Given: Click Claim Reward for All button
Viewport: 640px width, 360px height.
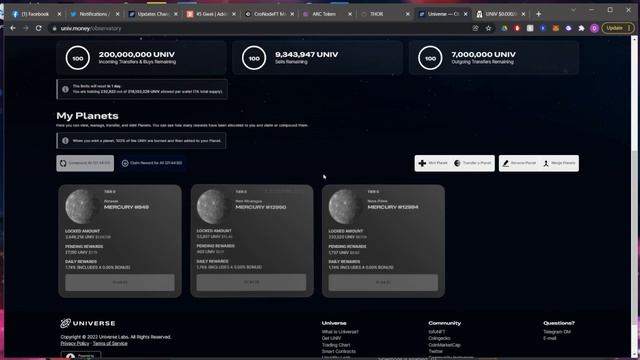Looking at the screenshot, I should pos(152,163).
